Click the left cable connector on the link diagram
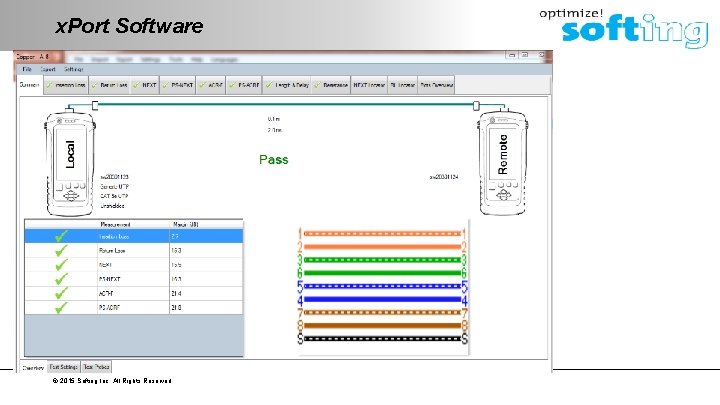The image size is (720, 405). (x=95, y=106)
